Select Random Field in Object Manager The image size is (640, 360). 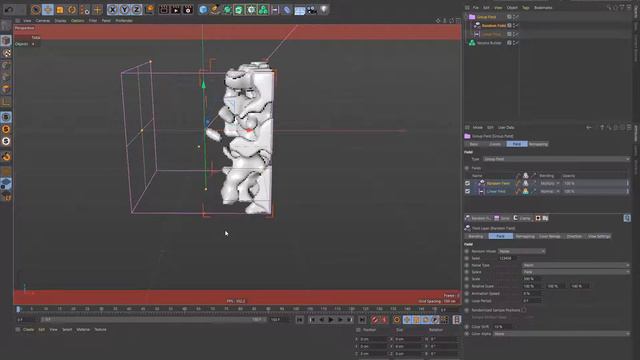(493, 25)
